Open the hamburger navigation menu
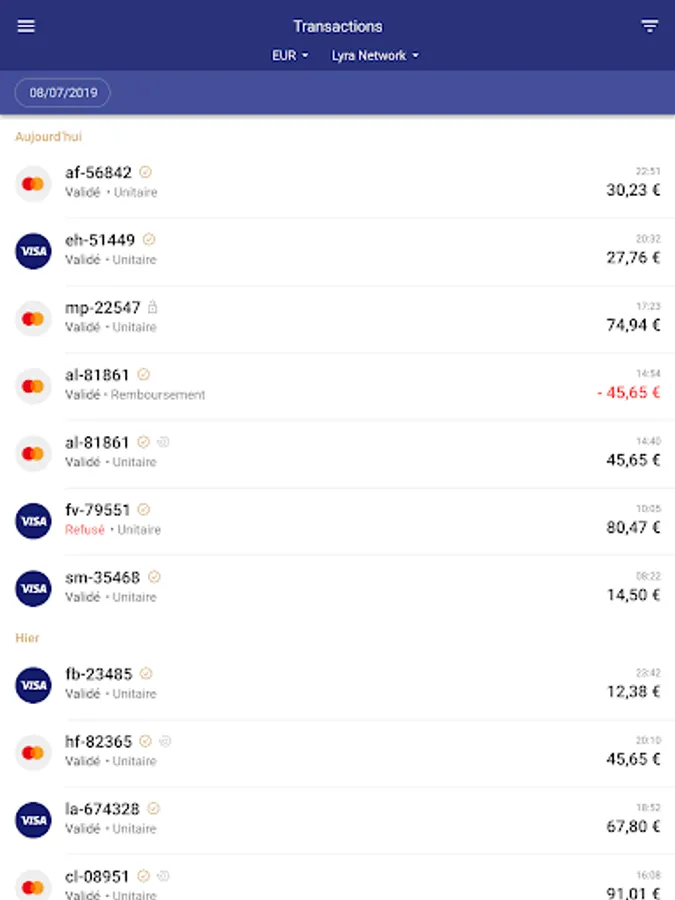This screenshot has width=675, height=900. 26,26
